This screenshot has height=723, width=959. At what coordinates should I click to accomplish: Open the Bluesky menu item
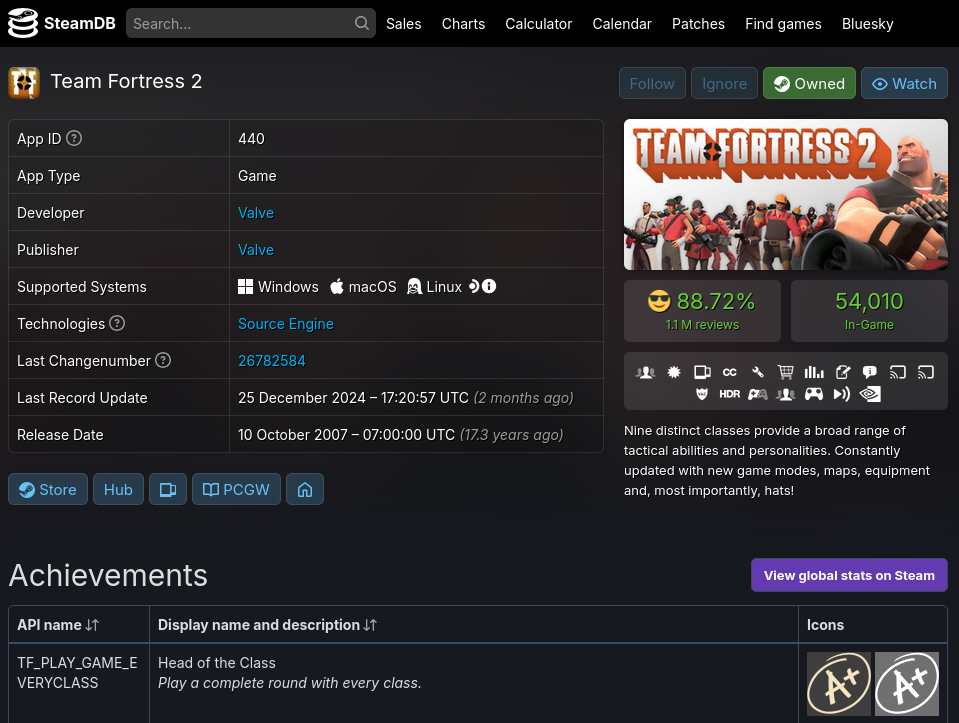[x=867, y=24]
